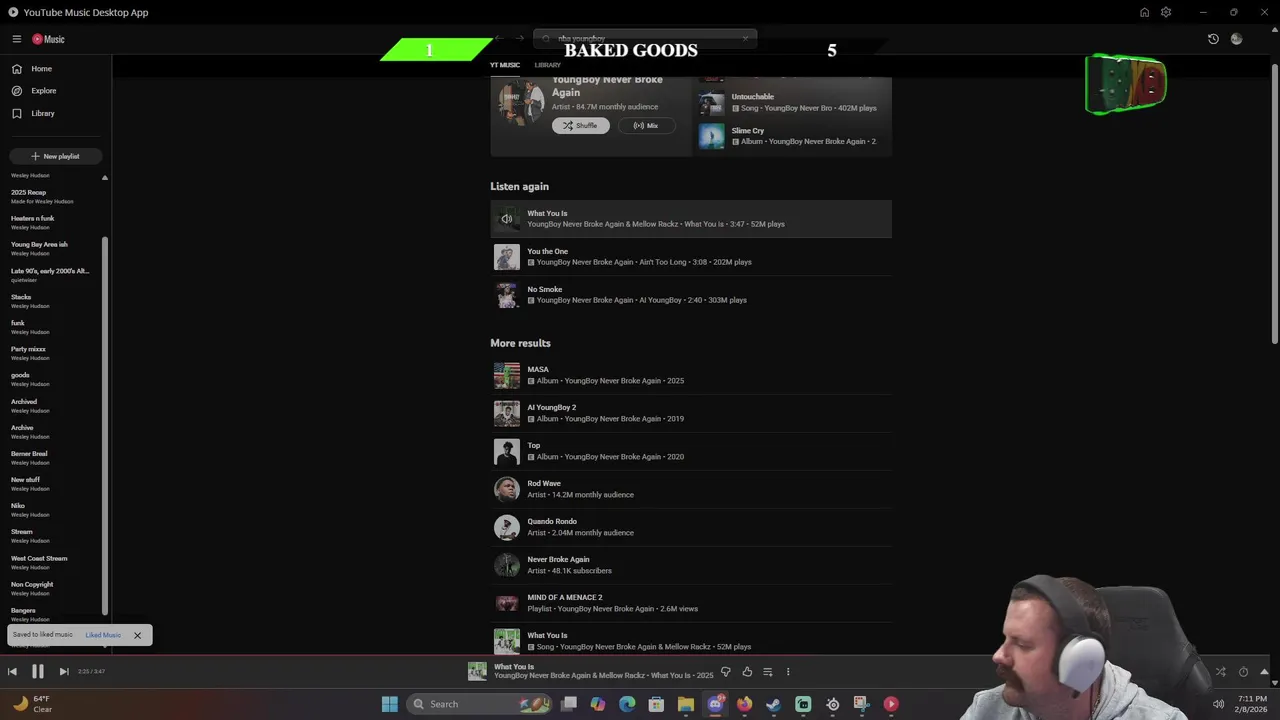This screenshot has width=1280, height=720.
Task: Open the account profile avatar
Action: point(1236,39)
